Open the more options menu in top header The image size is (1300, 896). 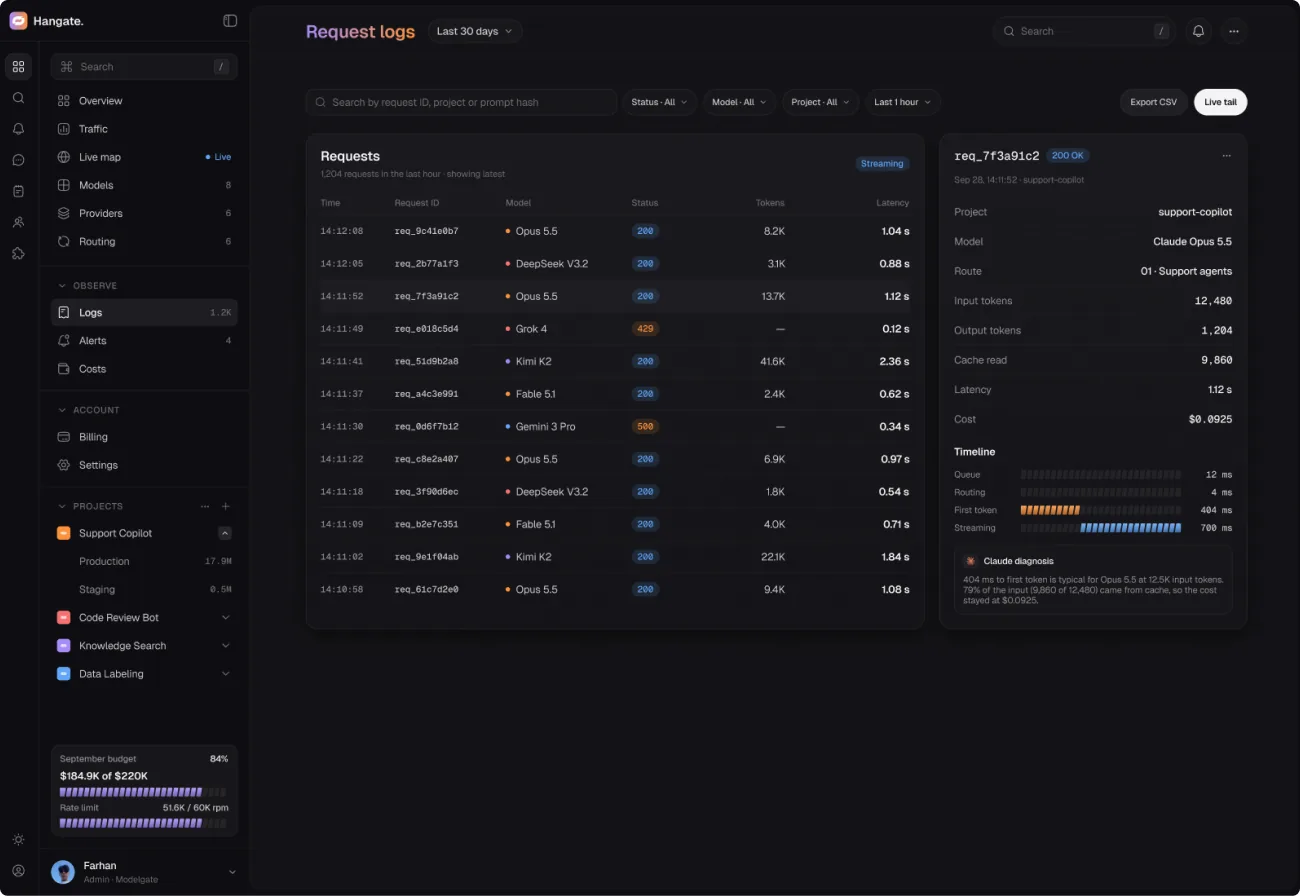(1234, 31)
